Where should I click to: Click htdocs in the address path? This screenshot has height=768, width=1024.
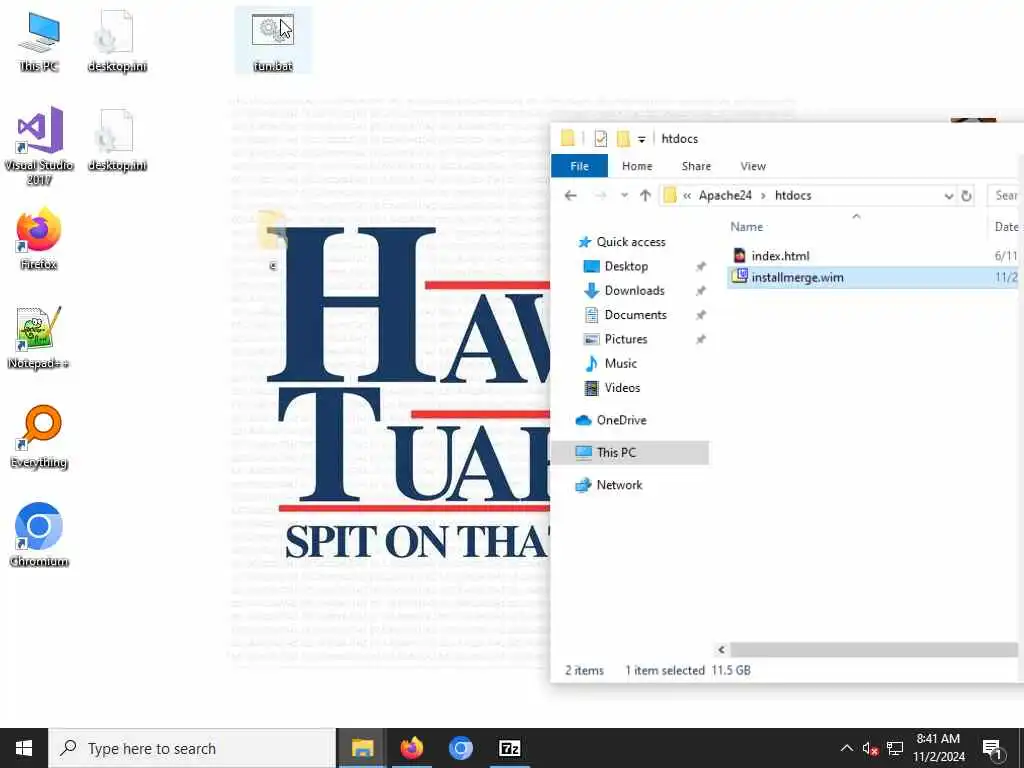point(793,195)
